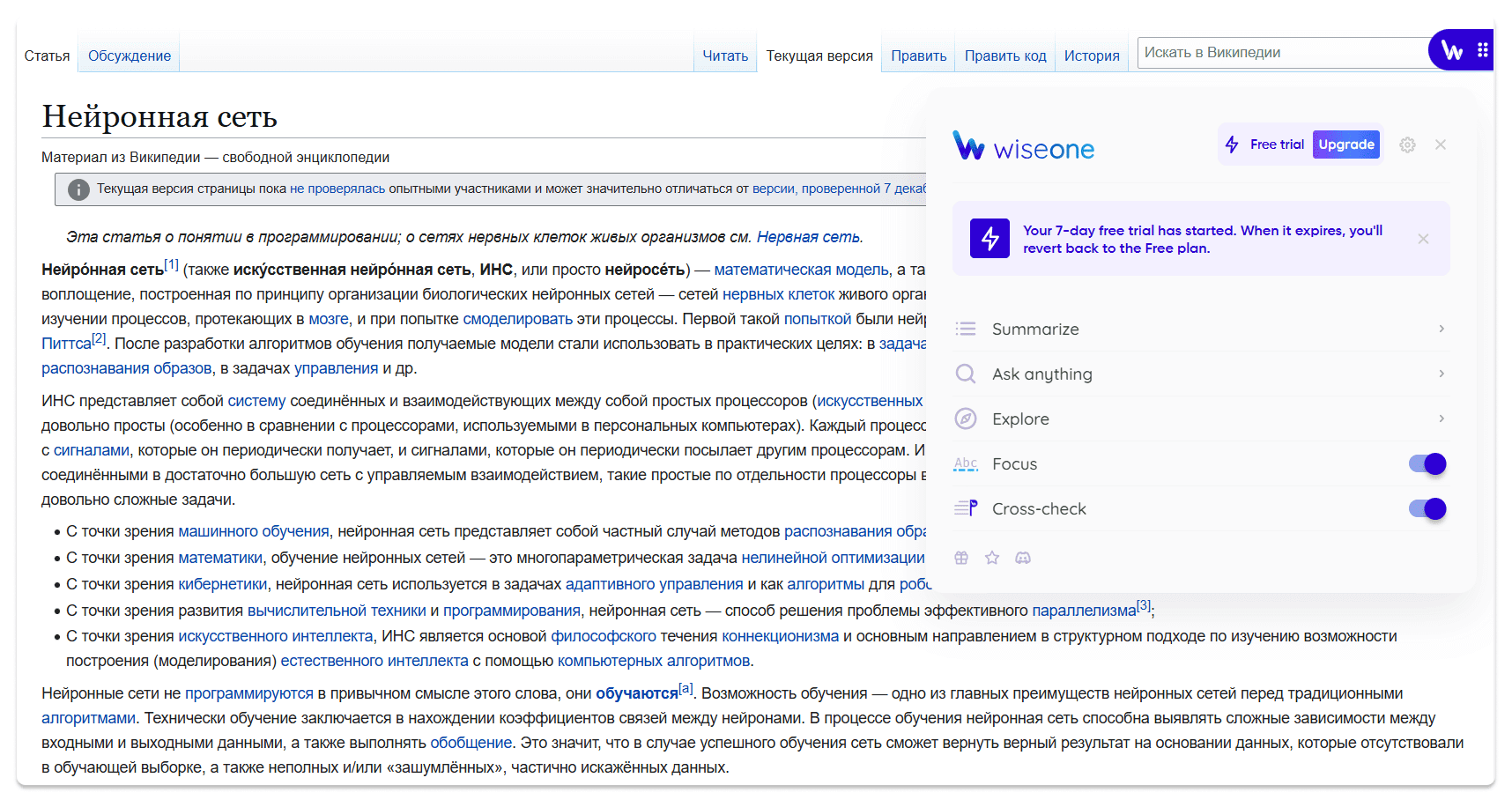The width and height of the screenshot is (1512, 800).
Task: Open the машинного обучения link
Action: pos(254,531)
